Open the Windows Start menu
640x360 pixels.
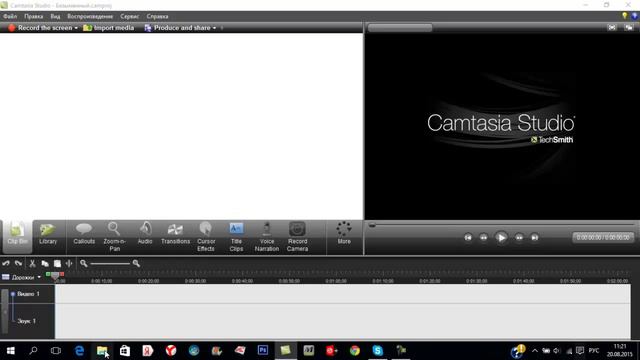(x=11, y=351)
